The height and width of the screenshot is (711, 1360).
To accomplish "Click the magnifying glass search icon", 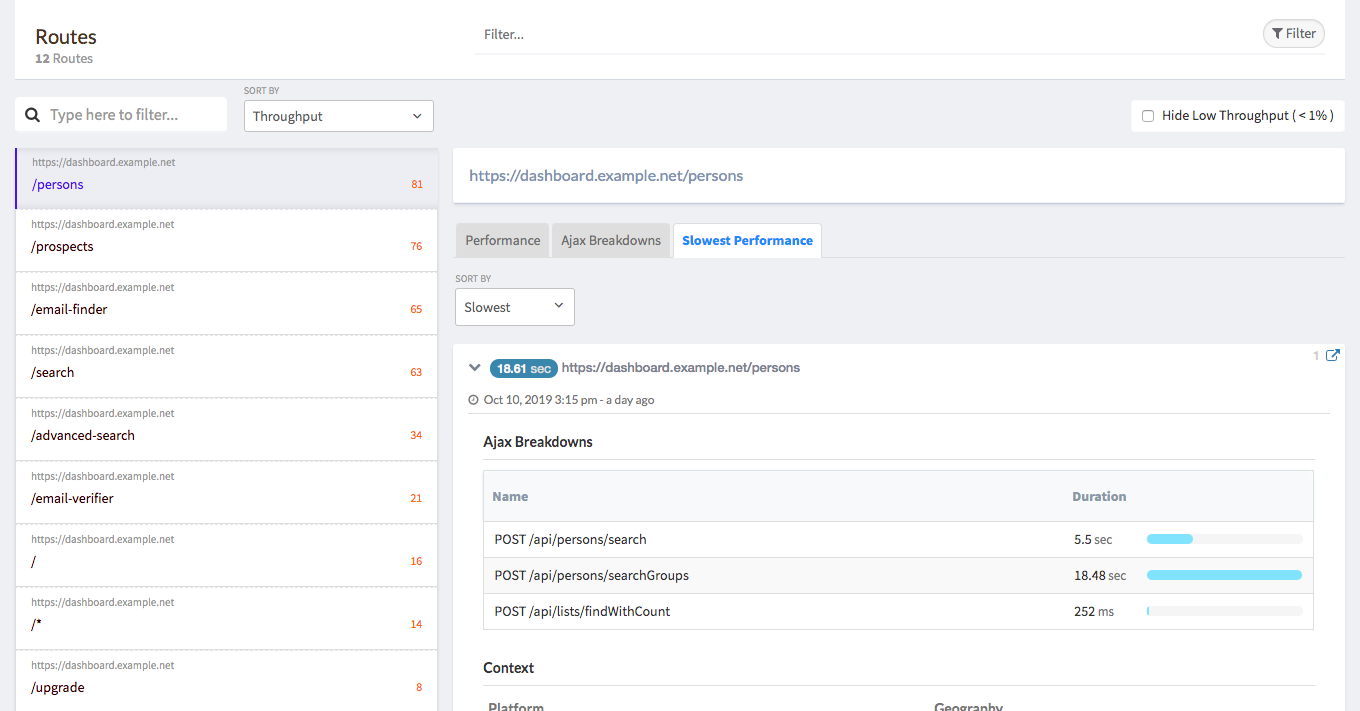I will point(32,115).
